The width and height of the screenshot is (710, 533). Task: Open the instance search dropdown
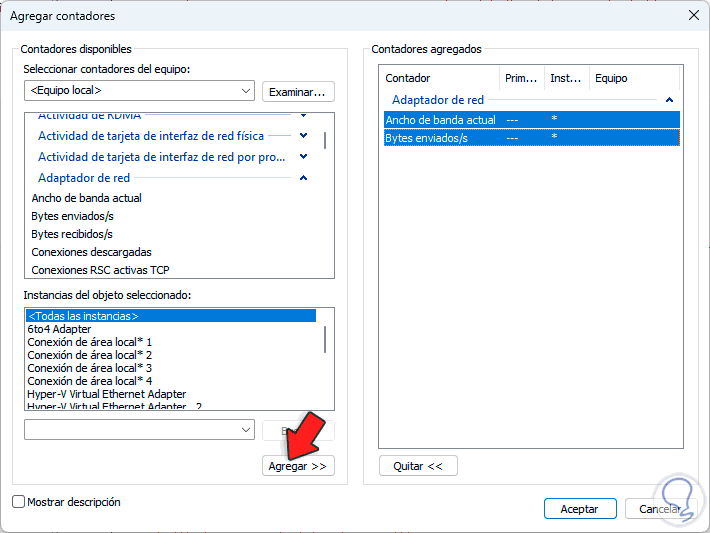246,429
